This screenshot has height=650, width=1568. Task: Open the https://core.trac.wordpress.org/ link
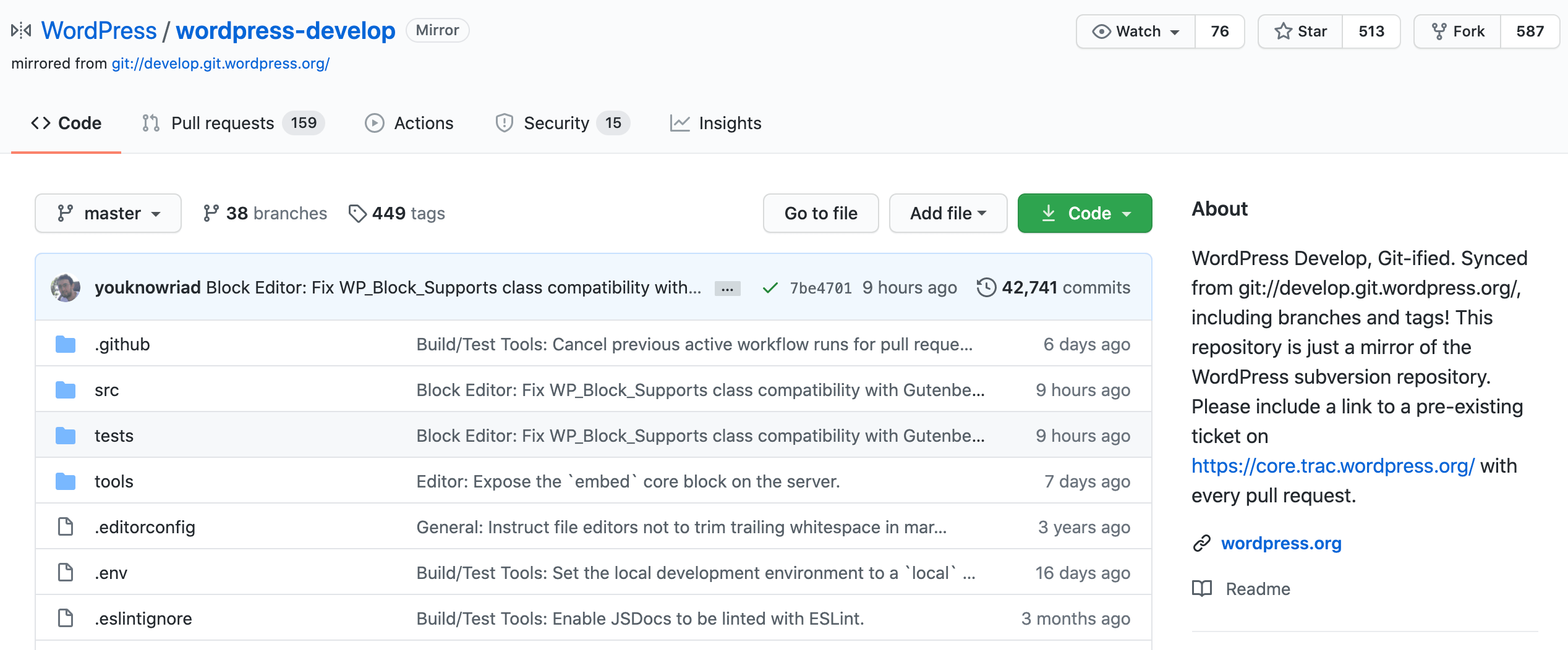[1333, 466]
